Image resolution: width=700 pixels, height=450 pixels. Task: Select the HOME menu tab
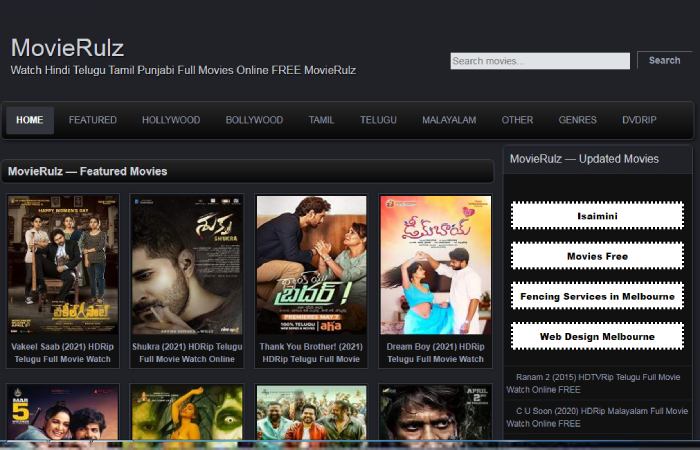coord(30,120)
